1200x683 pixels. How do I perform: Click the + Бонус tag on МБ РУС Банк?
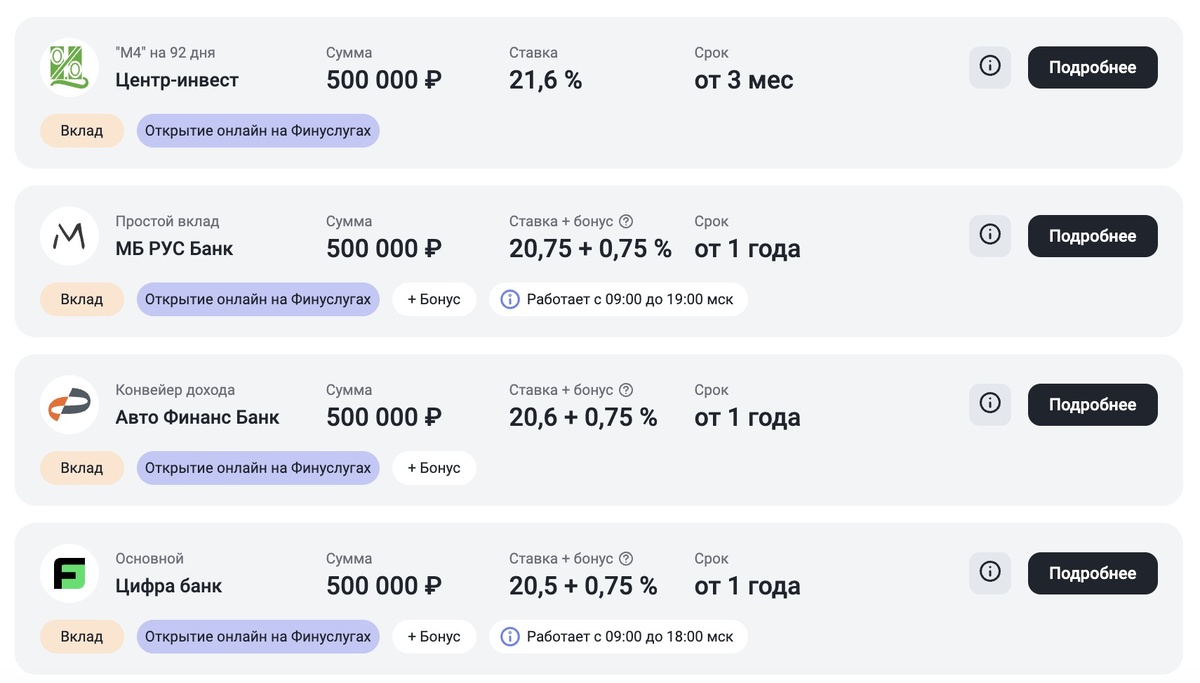[x=434, y=299]
